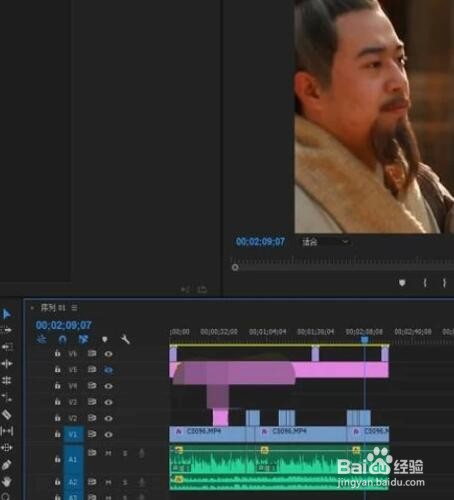Screen dimensions: 454x500
Task: Select the Slip tool
Action: (x=7, y=431)
